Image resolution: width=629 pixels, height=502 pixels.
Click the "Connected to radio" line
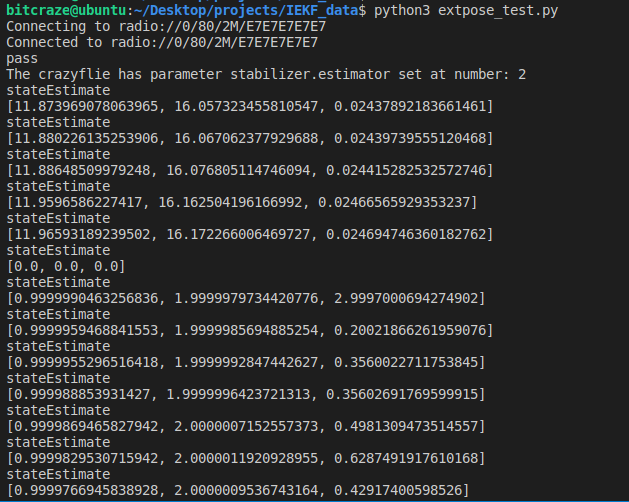click(x=162, y=42)
